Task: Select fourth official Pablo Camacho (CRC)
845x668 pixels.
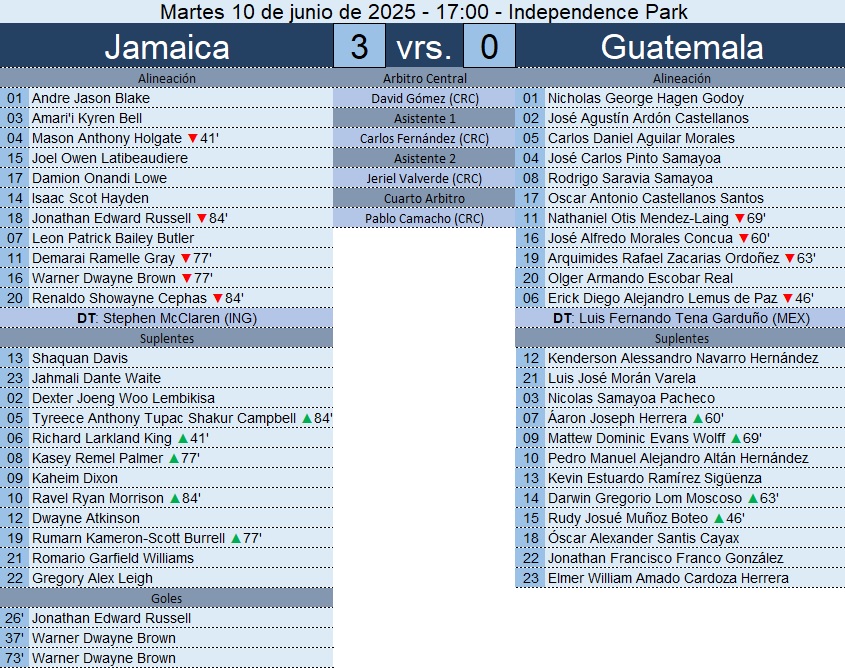Action: point(425,218)
